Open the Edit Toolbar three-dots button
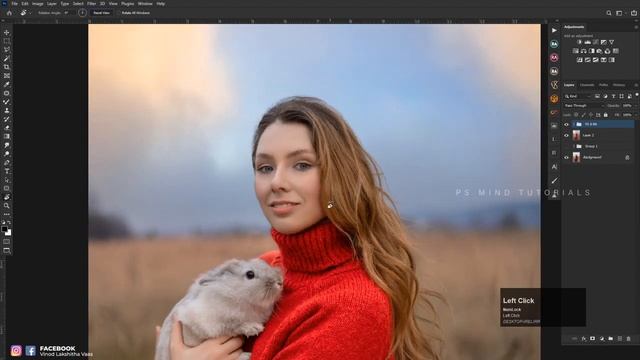640x360 pixels. [x=7, y=214]
